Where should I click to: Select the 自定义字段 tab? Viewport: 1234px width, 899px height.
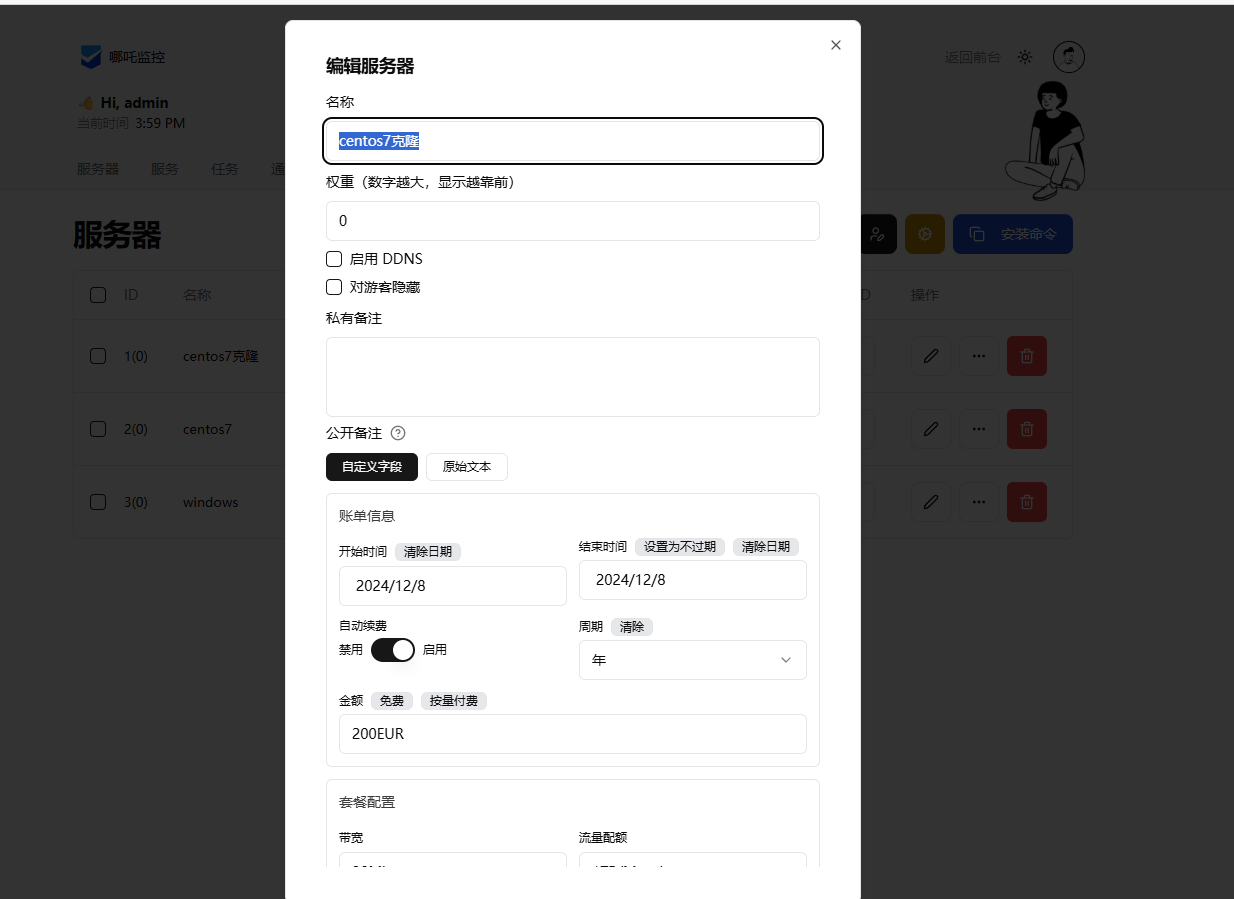(x=371, y=467)
